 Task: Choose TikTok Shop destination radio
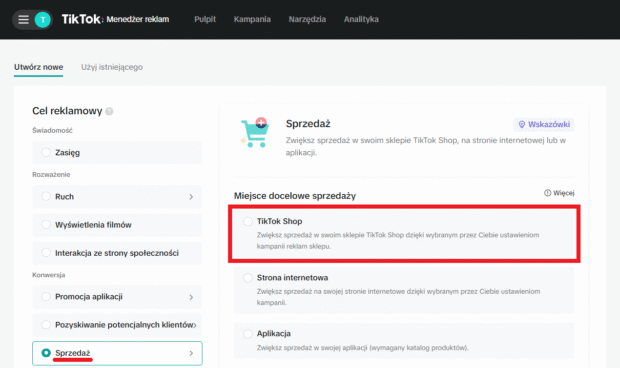[248, 221]
